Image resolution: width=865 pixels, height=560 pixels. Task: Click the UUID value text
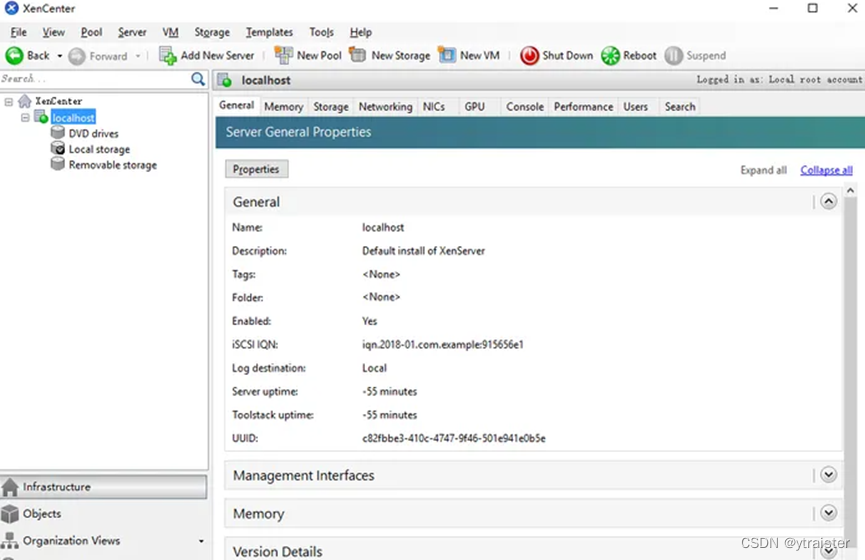pyautogui.click(x=453, y=439)
